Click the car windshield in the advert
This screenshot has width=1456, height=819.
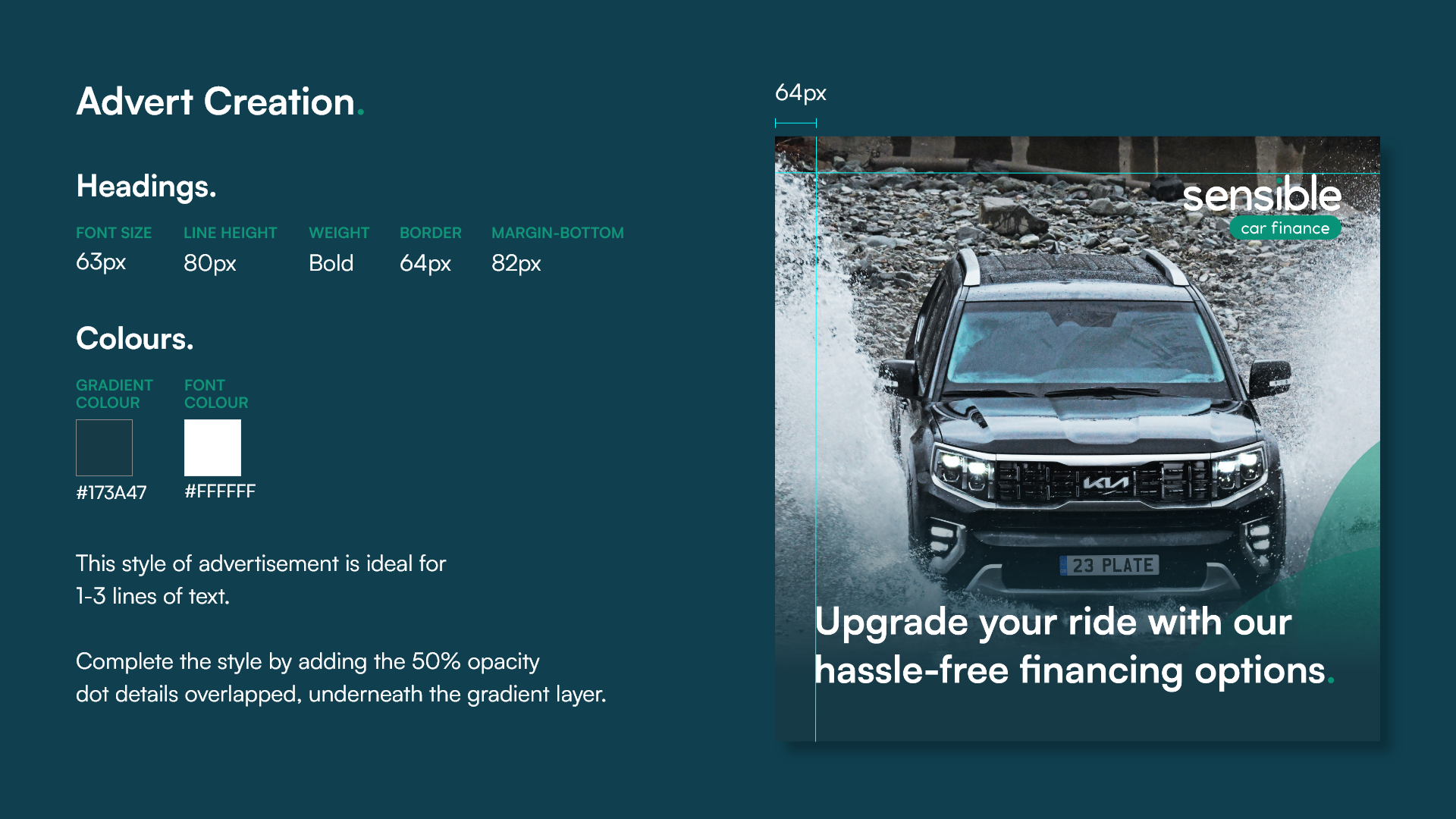point(1084,341)
